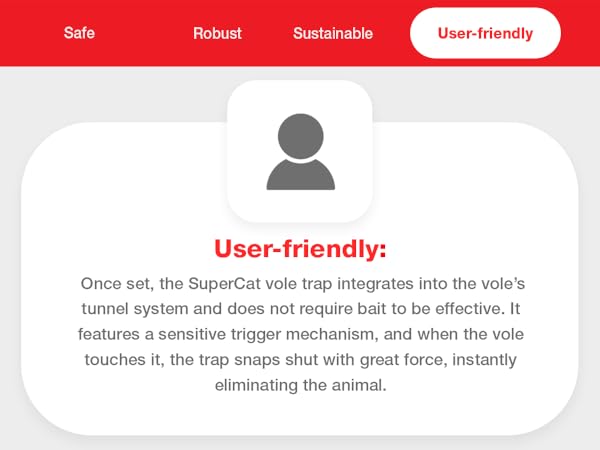
Task: Click the head circle of person icon
Action: (301, 136)
